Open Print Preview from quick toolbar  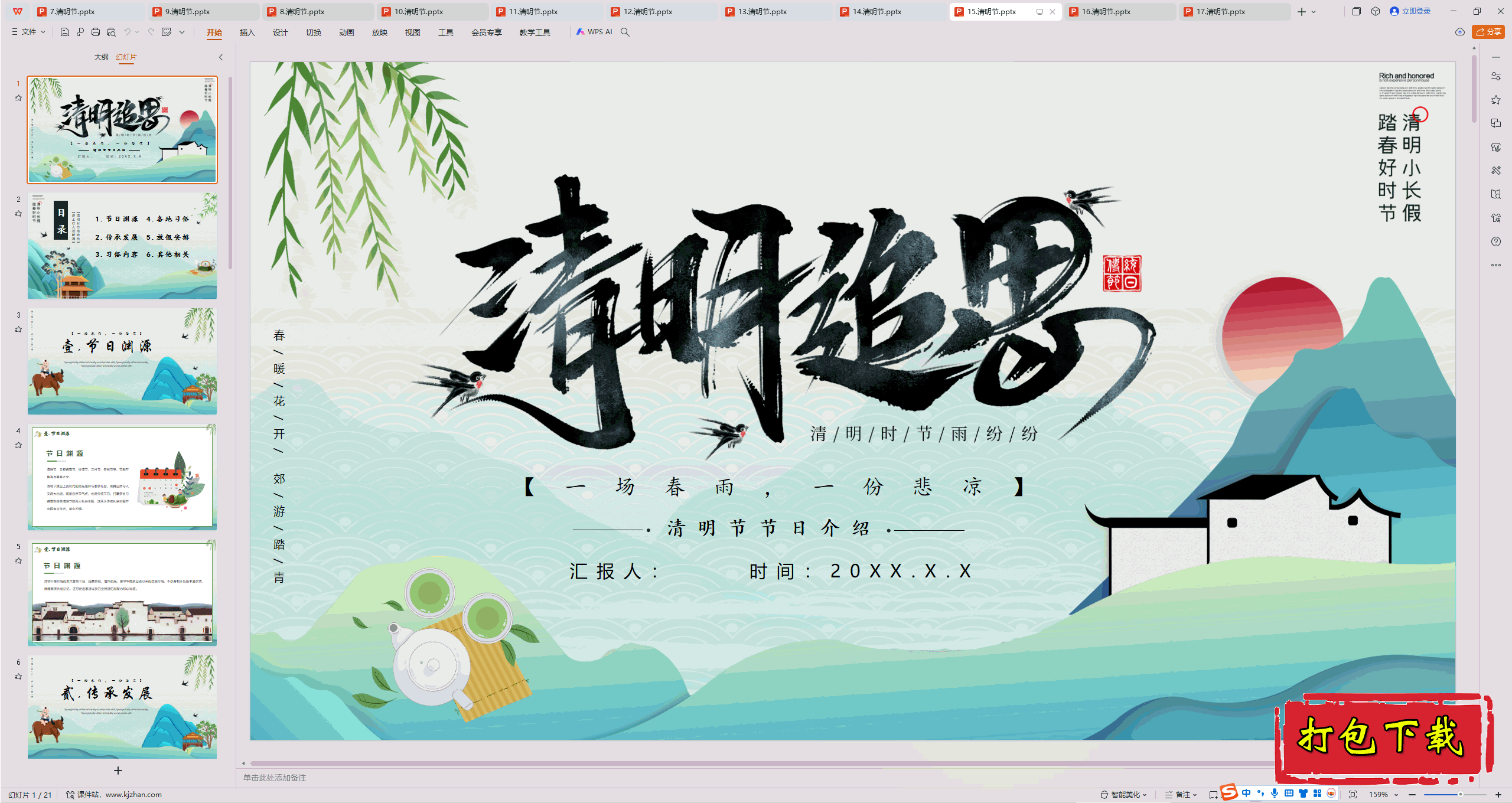point(111,32)
